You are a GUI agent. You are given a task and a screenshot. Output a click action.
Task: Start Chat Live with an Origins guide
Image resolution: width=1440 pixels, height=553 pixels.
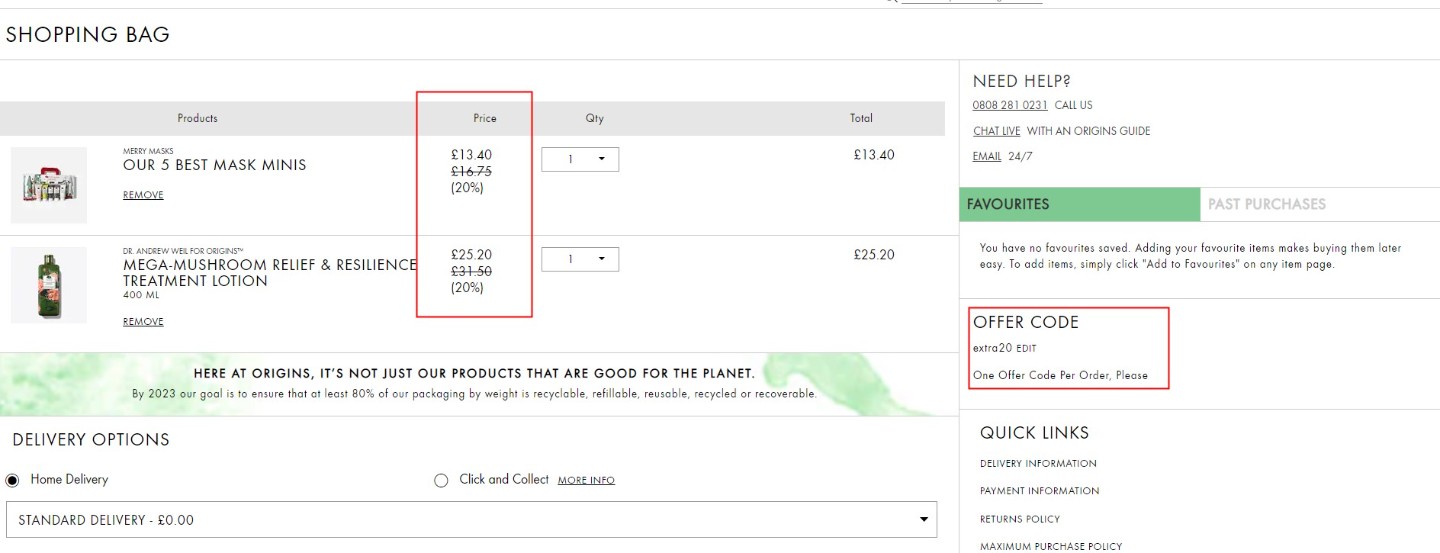tap(996, 131)
